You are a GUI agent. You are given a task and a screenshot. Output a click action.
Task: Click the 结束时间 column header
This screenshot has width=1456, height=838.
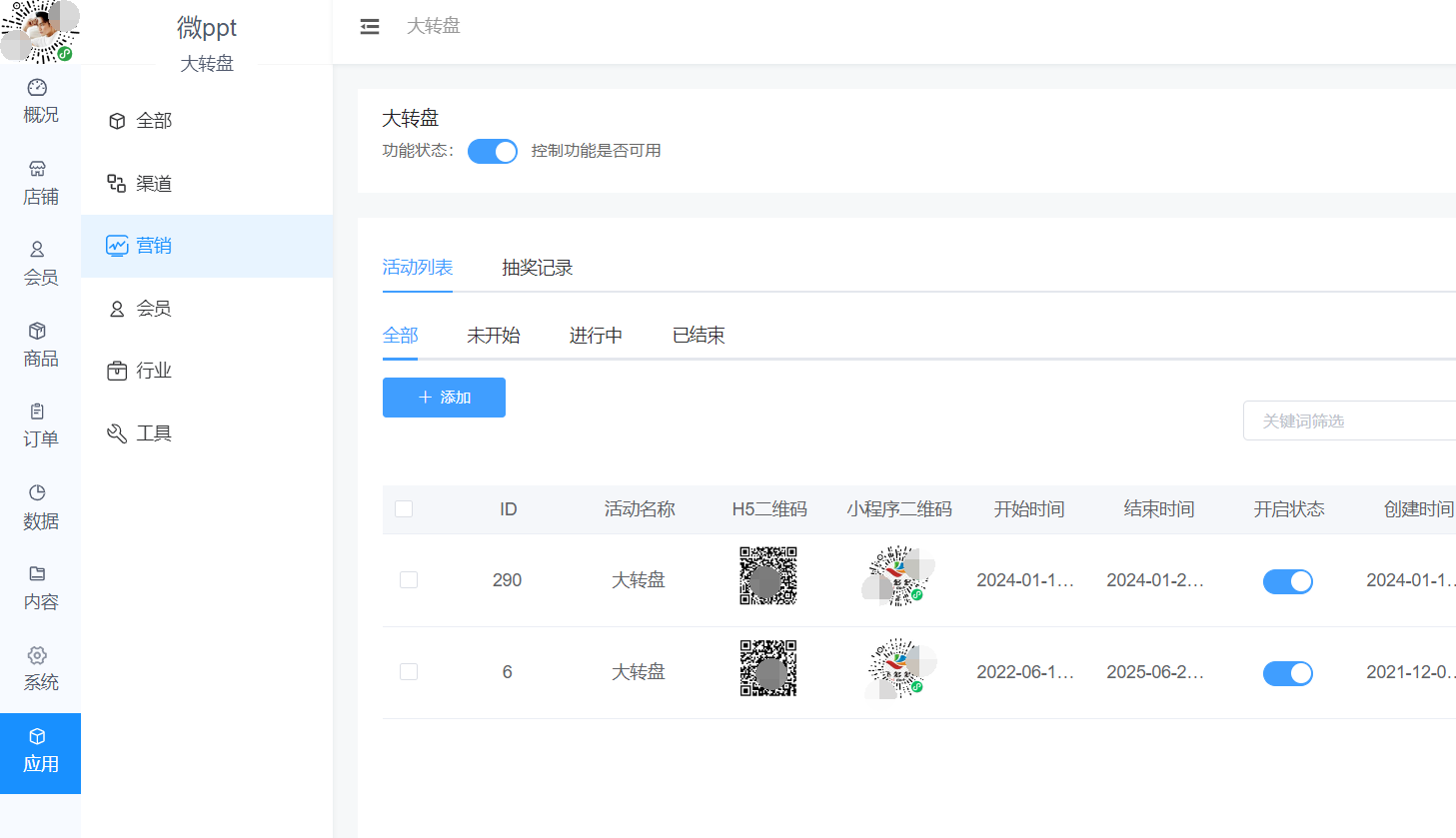point(1159,509)
